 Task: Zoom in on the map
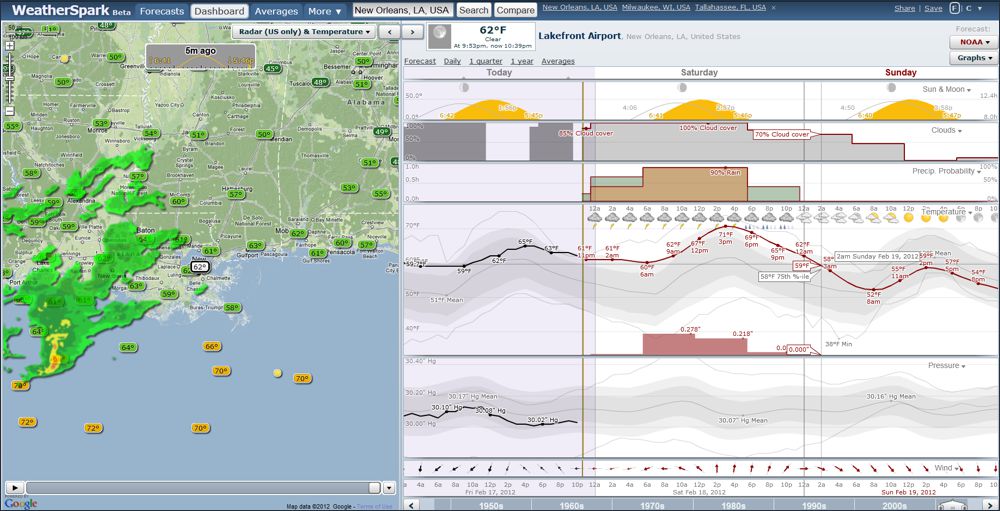click(x=10, y=46)
